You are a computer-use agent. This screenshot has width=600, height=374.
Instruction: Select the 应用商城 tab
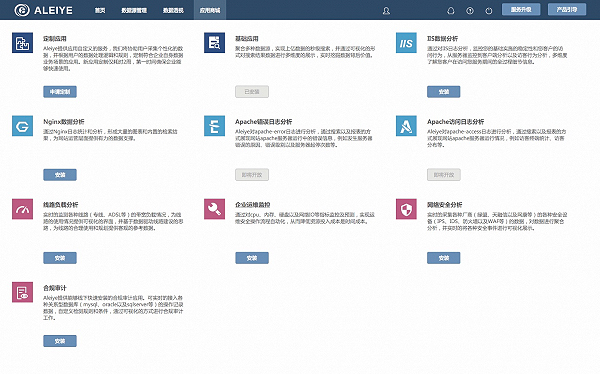point(210,10)
